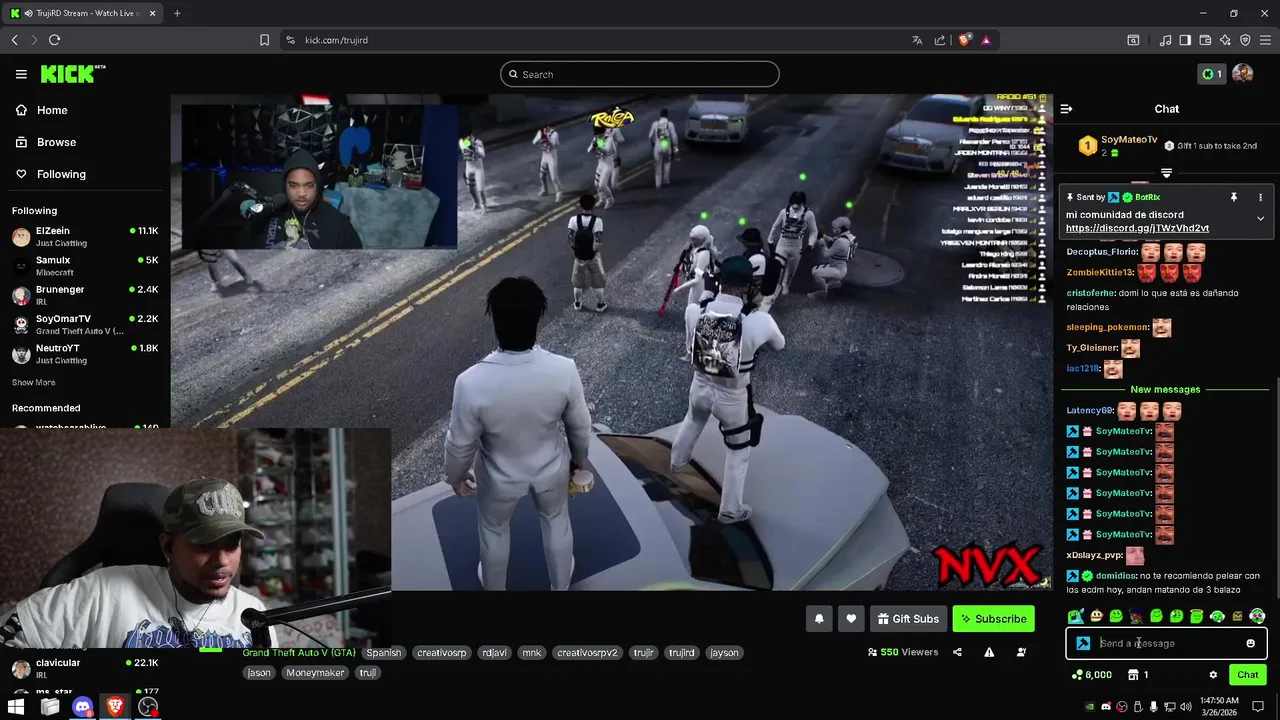Click in the Search field
1280x720 pixels.
tap(640, 74)
